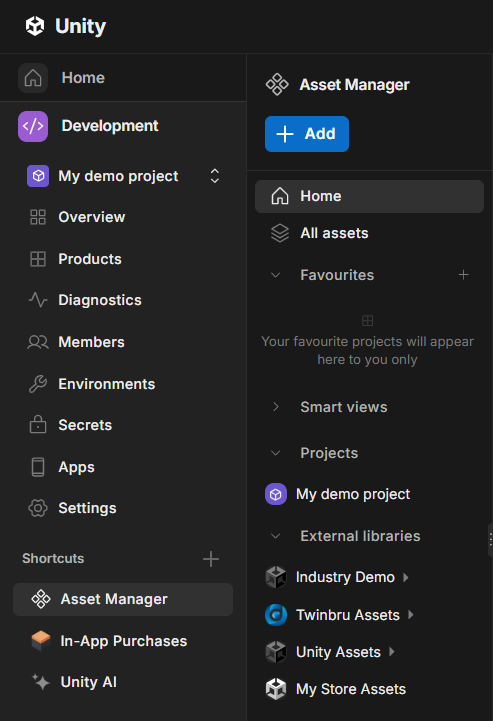Open My demo project under Projects
Screen dimensions: 493x721
pyautogui.click(x=353, y=494)
